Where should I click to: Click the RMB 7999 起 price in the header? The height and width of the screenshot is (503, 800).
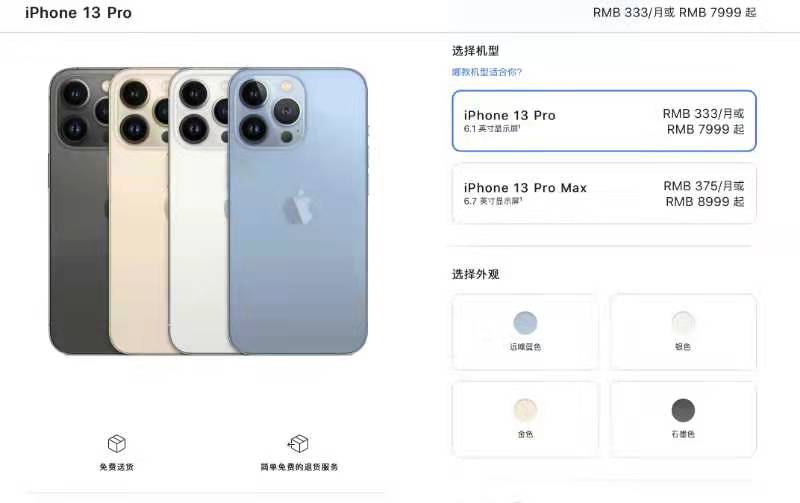(x=718, y=13)
